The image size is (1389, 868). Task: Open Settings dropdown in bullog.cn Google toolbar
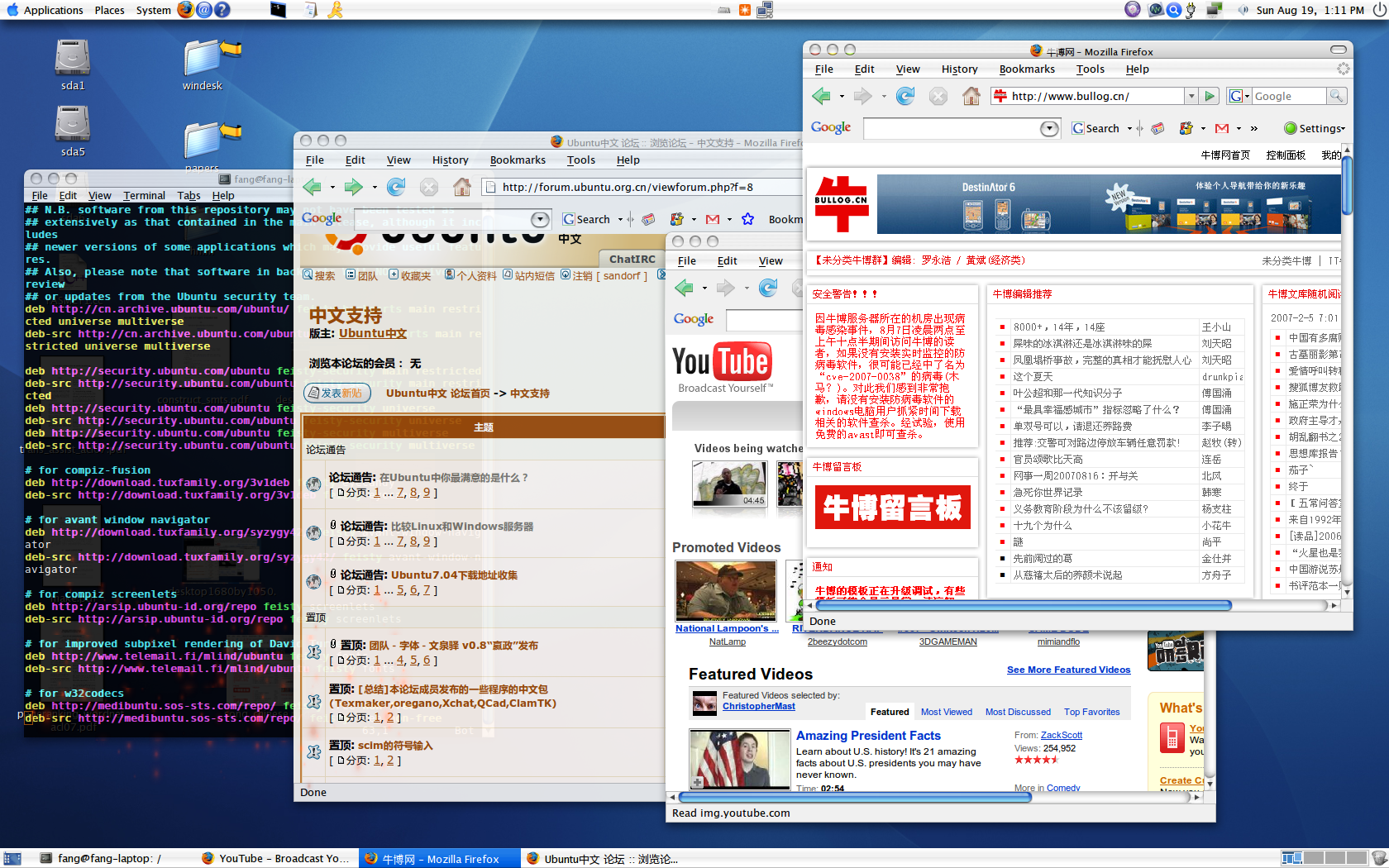coord(1315,128)
